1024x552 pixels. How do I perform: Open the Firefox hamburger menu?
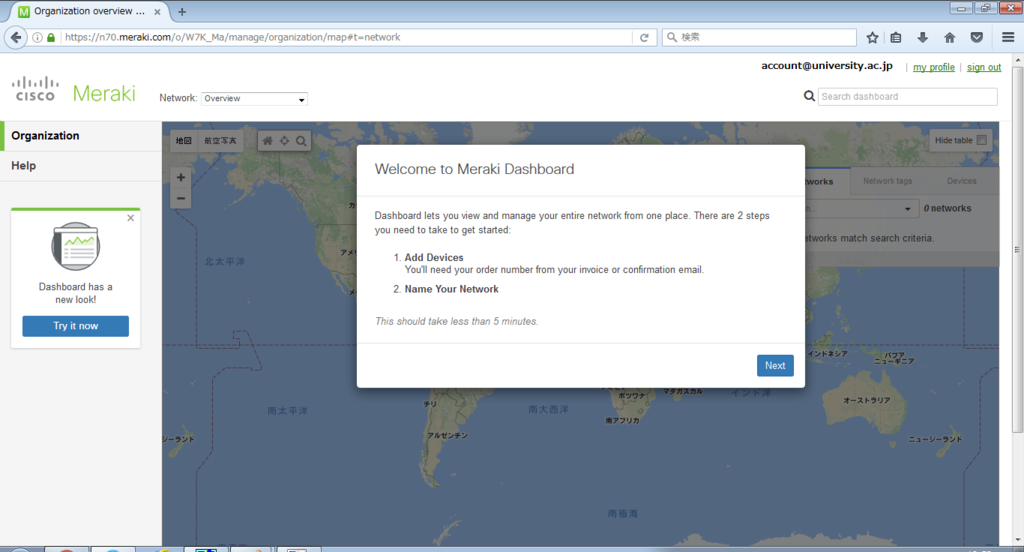click(1008, 37)
